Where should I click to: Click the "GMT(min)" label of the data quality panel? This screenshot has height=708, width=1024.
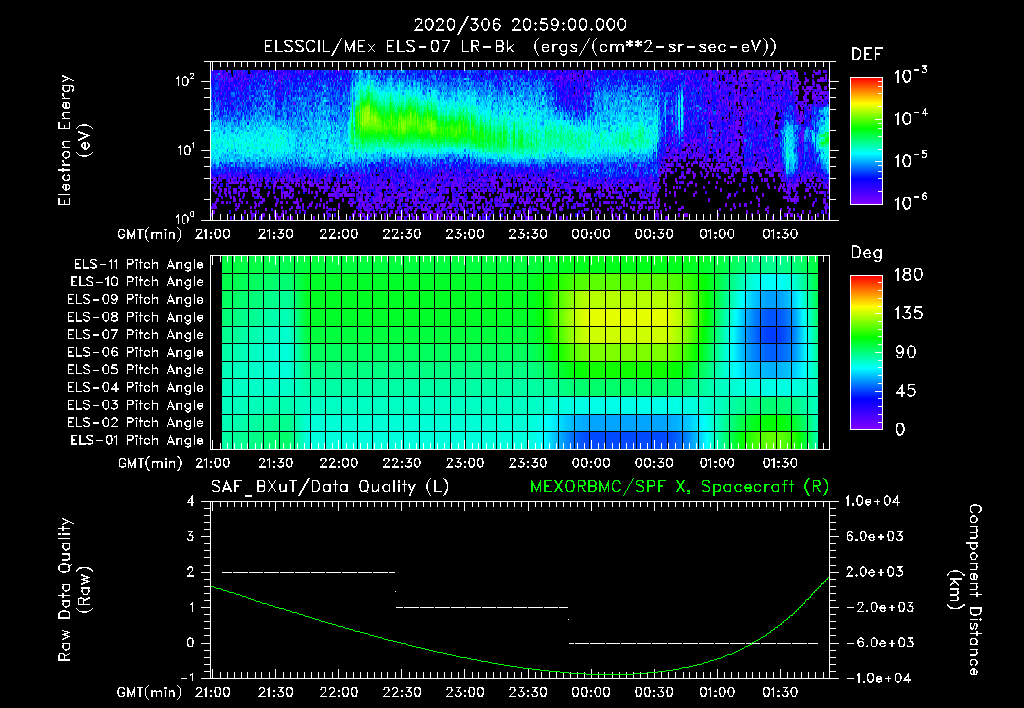point(150,693)
